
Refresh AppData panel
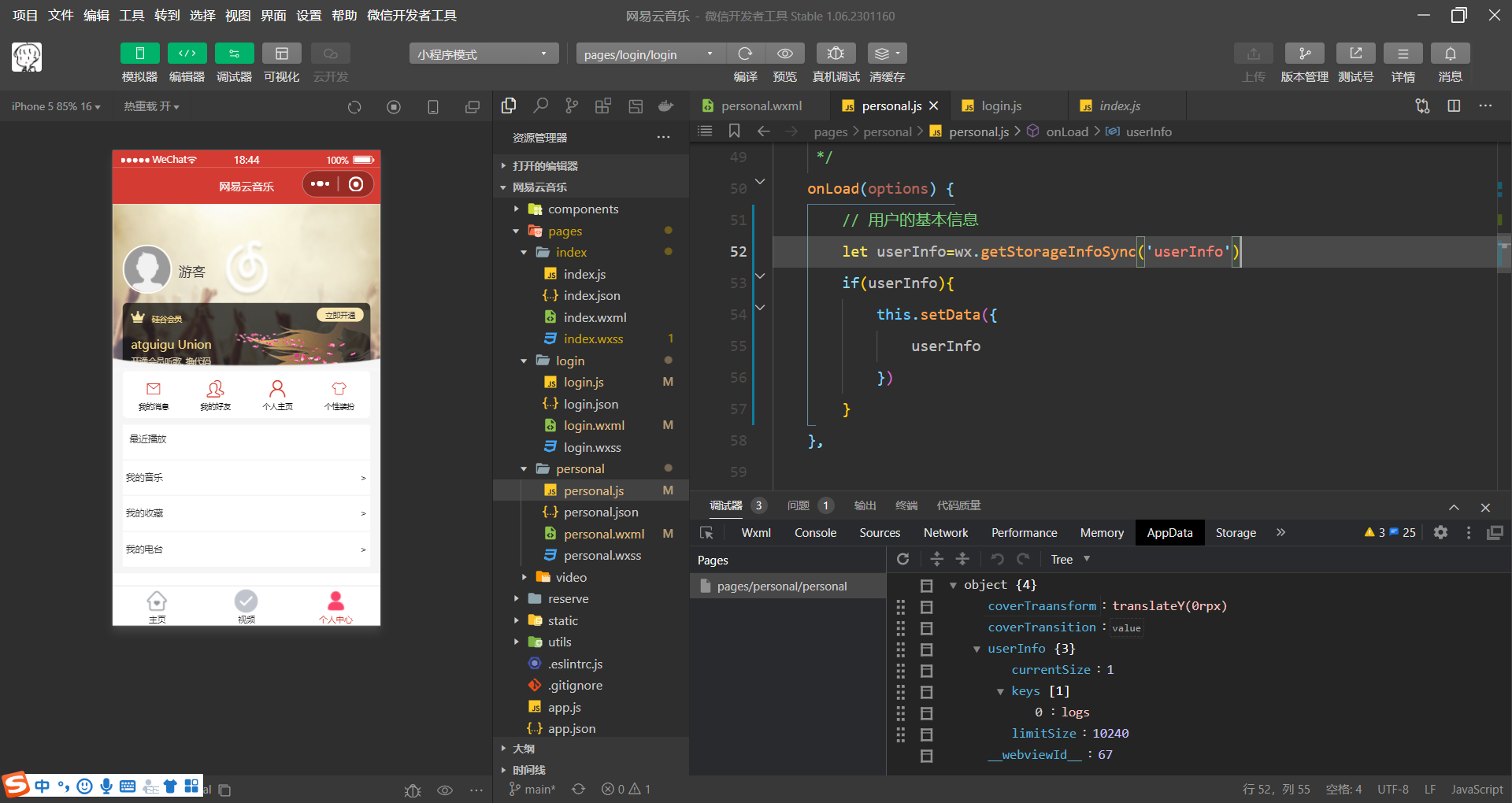903,559
